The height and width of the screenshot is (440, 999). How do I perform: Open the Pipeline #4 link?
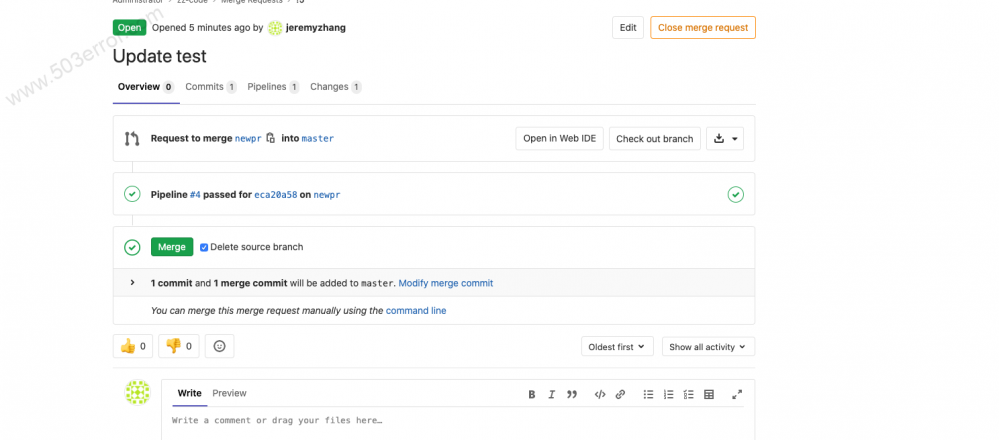[x=195, y=195]
